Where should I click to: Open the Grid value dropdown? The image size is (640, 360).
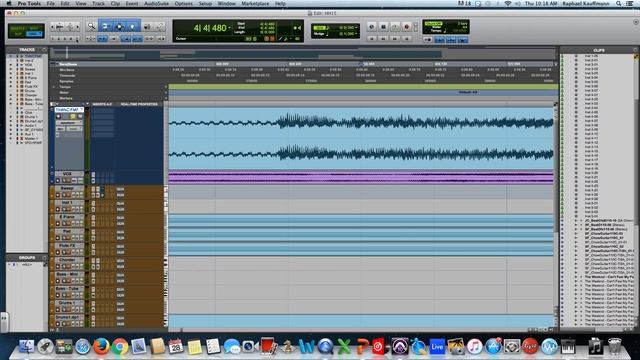point(356,27)
